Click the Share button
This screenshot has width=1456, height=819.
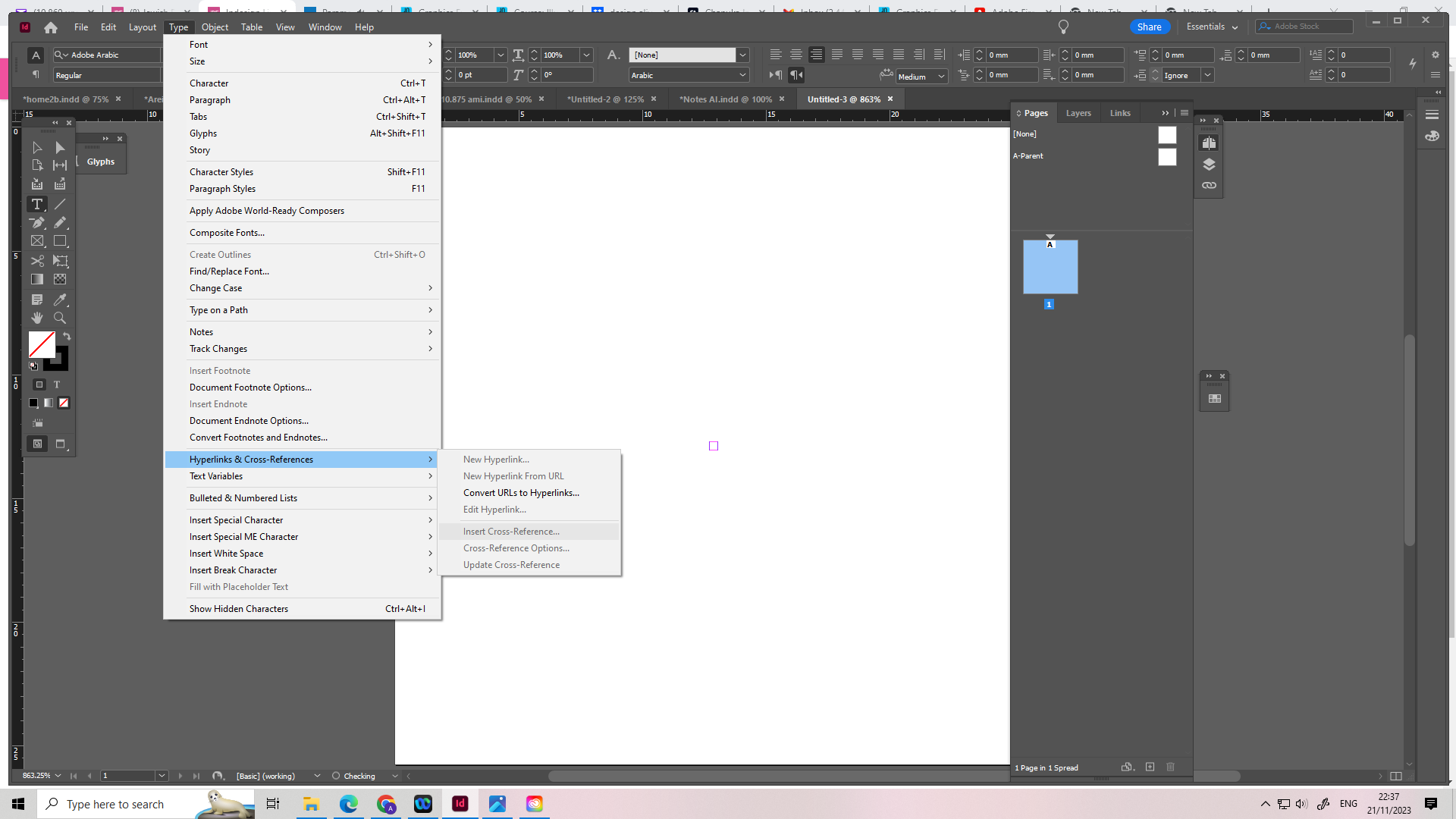coord(1150,27)
